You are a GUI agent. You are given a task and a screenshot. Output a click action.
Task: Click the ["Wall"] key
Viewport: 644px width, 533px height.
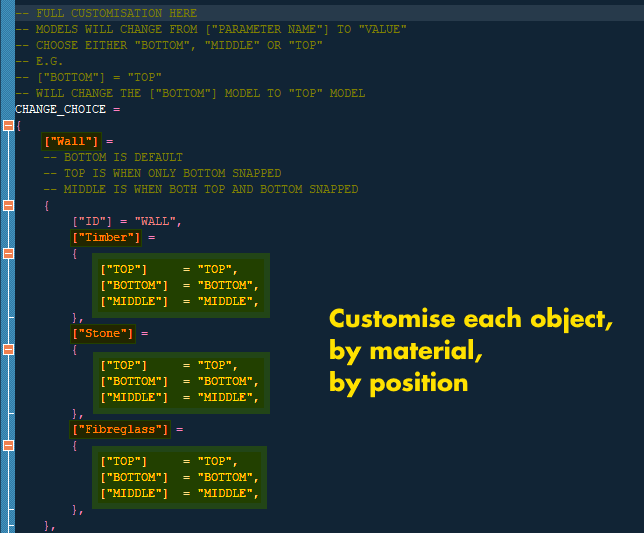tap(71, 141)
